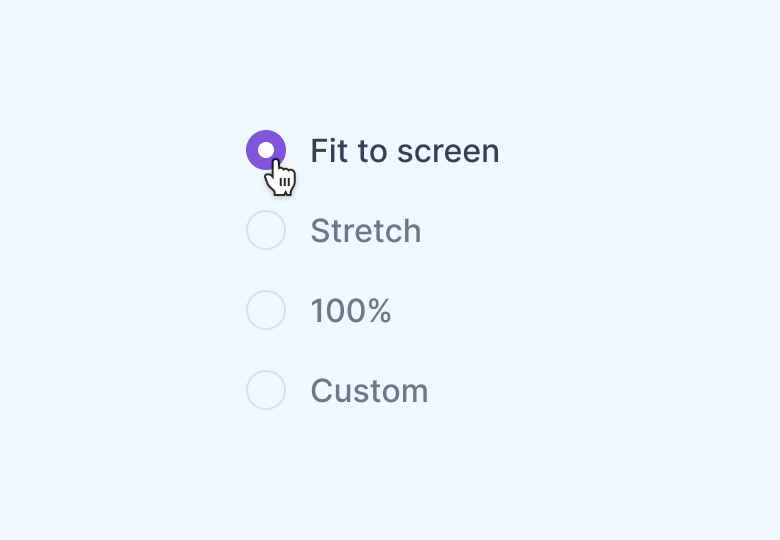Viewport: 780px width, 540px height.
Task: Click the 'Stretch' text label
Action: 365,231
